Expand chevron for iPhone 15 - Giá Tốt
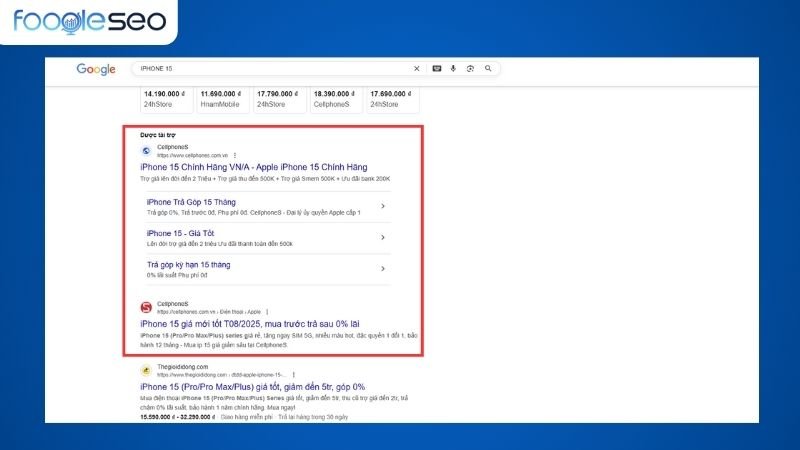 click(x=383, y=237)
